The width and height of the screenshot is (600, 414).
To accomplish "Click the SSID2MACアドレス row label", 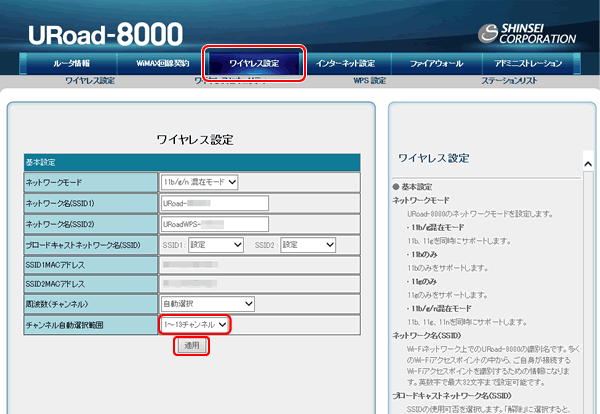I will (91, 284).
